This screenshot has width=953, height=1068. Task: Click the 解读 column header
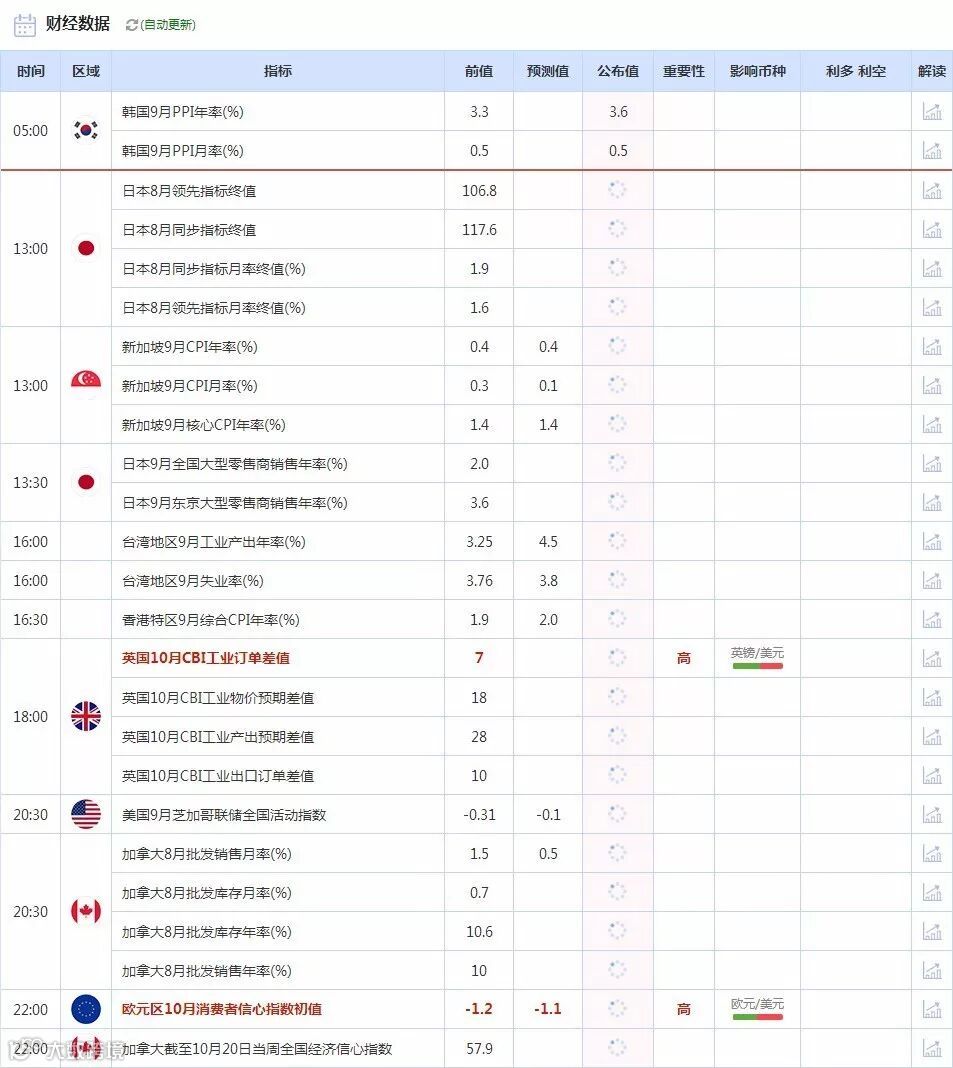tap(932, 71)
